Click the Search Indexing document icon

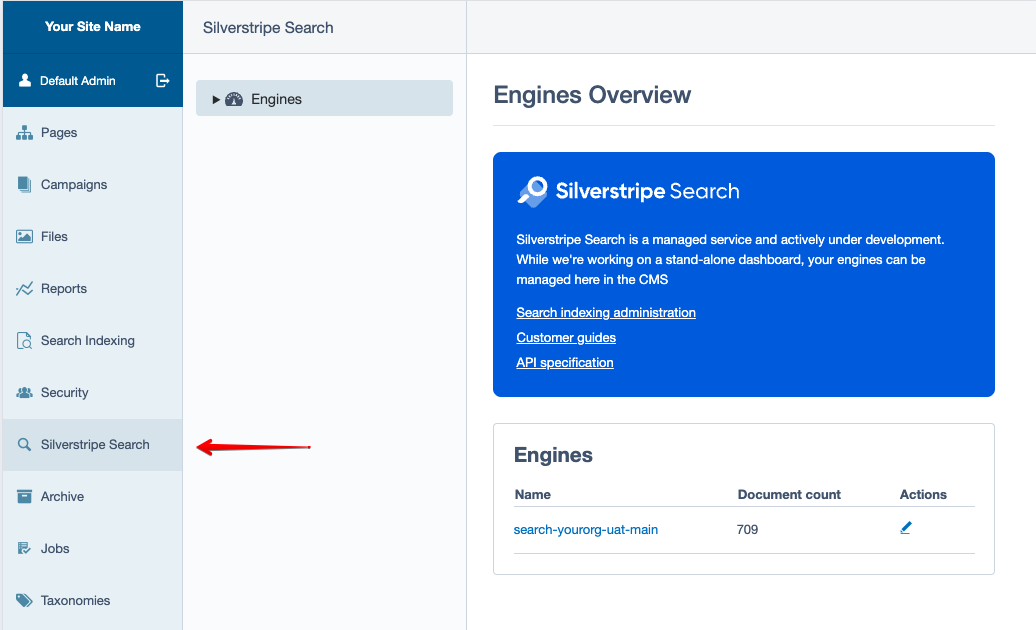tap(25, 341)
